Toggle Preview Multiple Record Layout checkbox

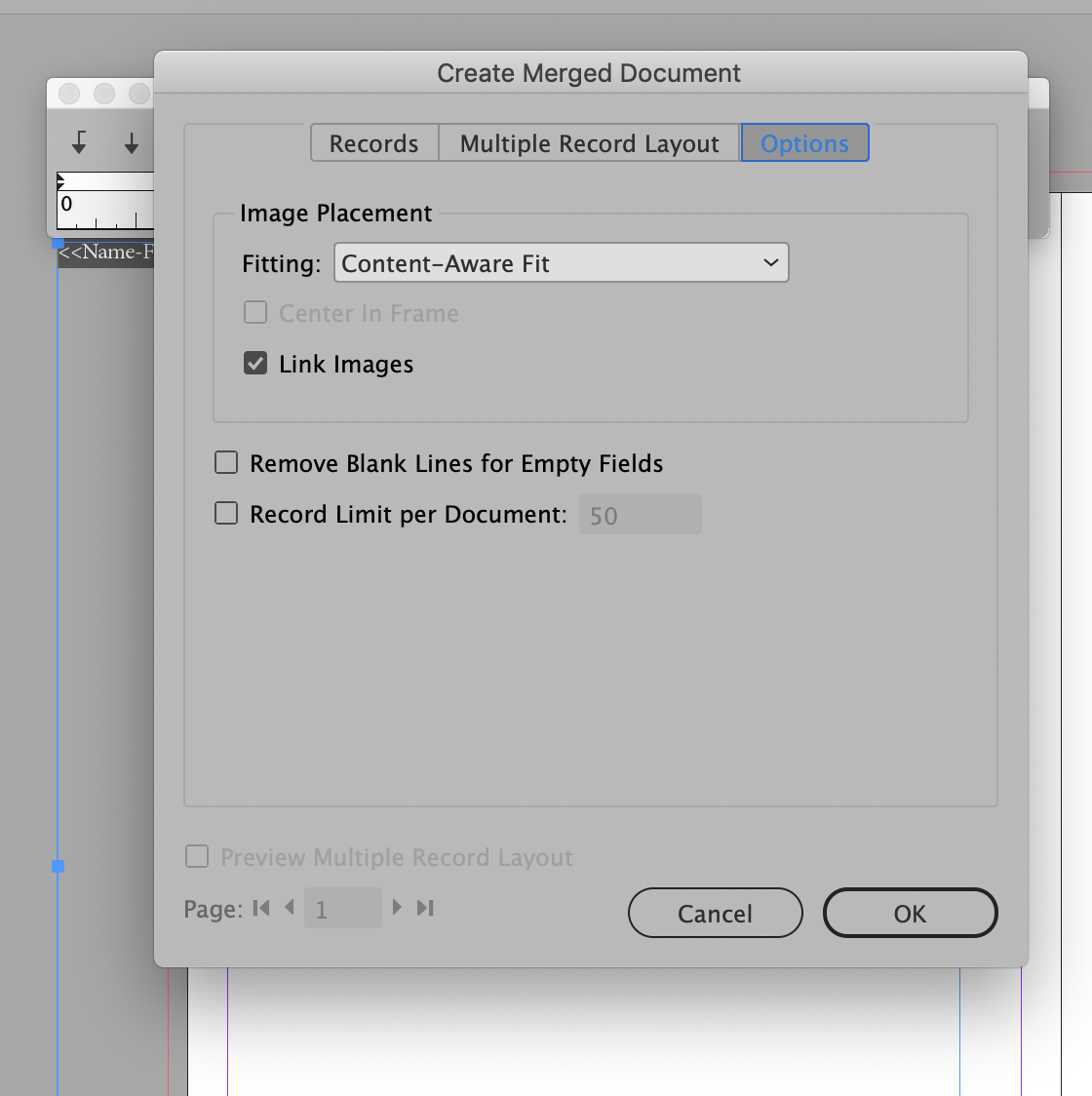[x=196, y=856]
